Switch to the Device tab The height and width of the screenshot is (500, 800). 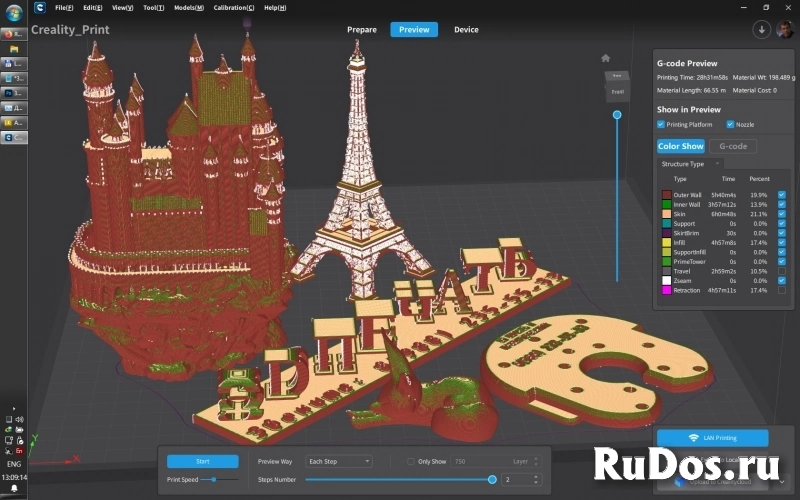[x=466, y=30]
